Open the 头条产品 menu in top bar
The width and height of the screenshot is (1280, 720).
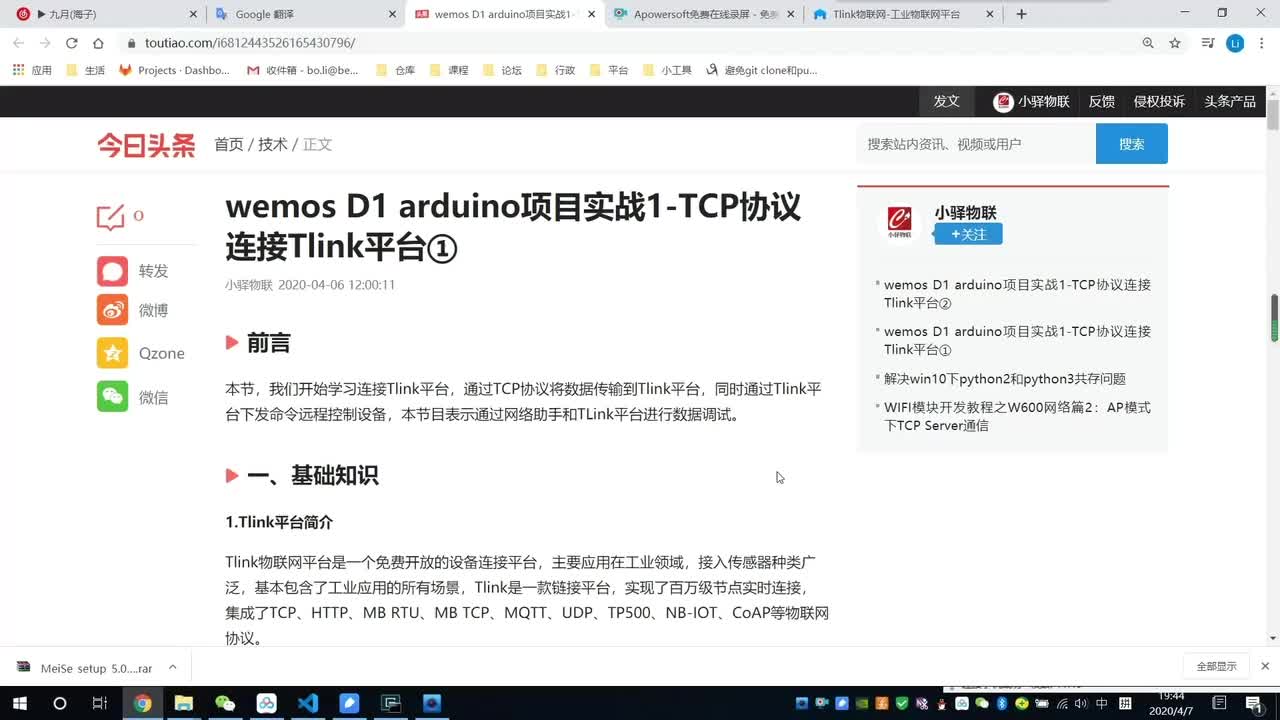click(x=1230, y=101)
